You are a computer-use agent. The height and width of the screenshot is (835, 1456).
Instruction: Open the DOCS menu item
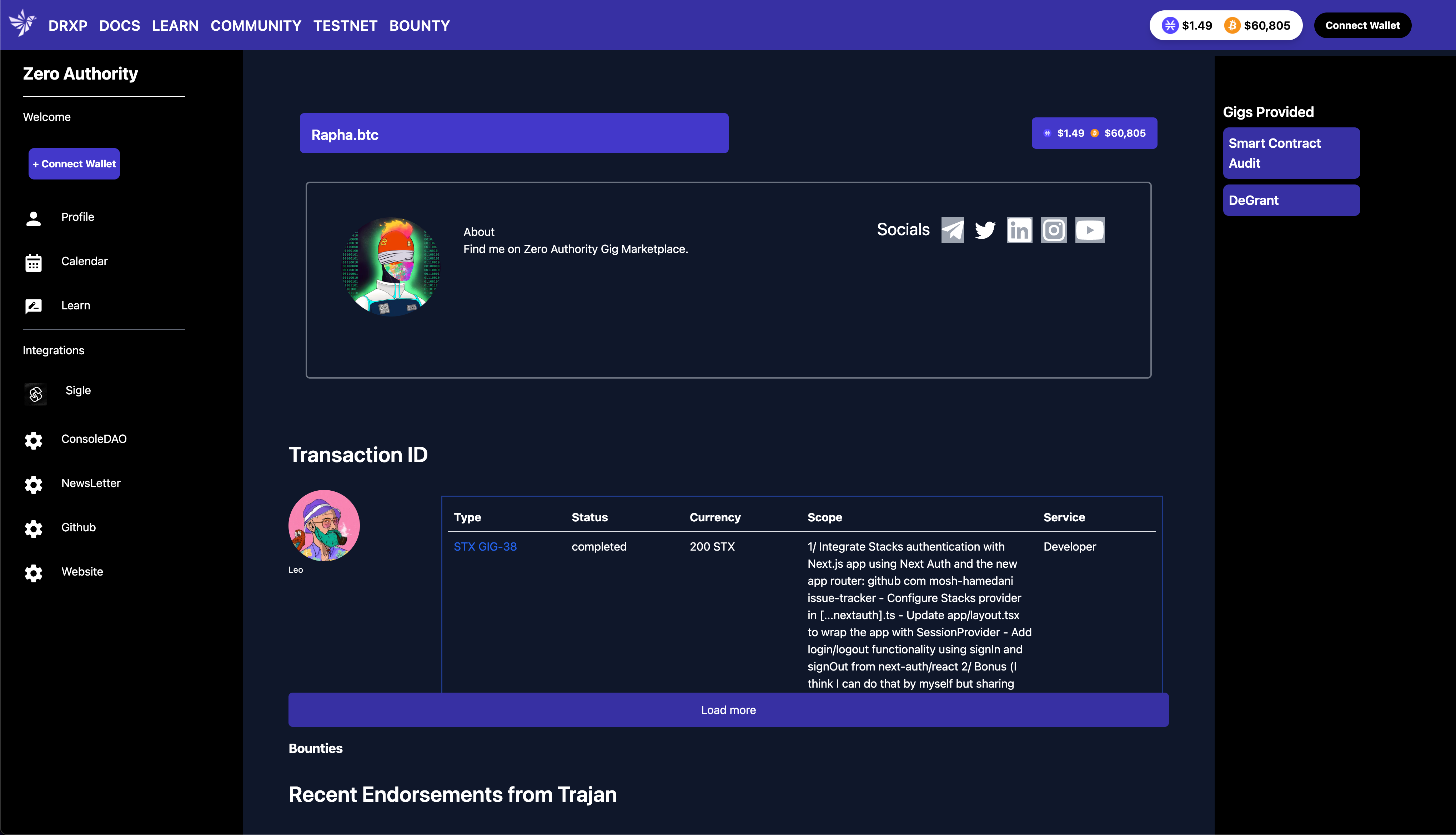(x=119, y=26)
